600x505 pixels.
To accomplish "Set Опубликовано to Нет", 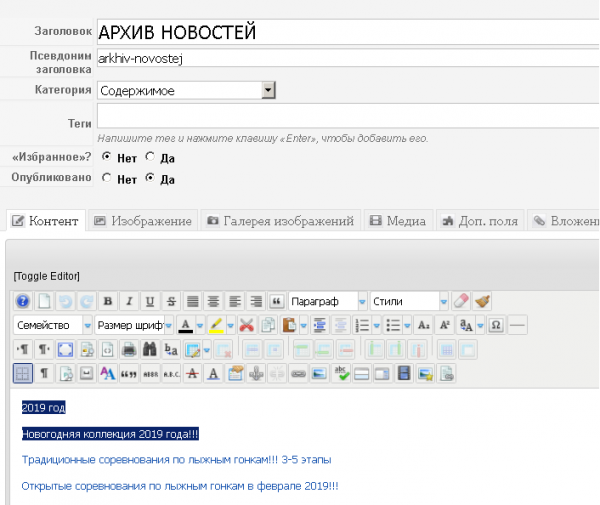I will [107, 178].
